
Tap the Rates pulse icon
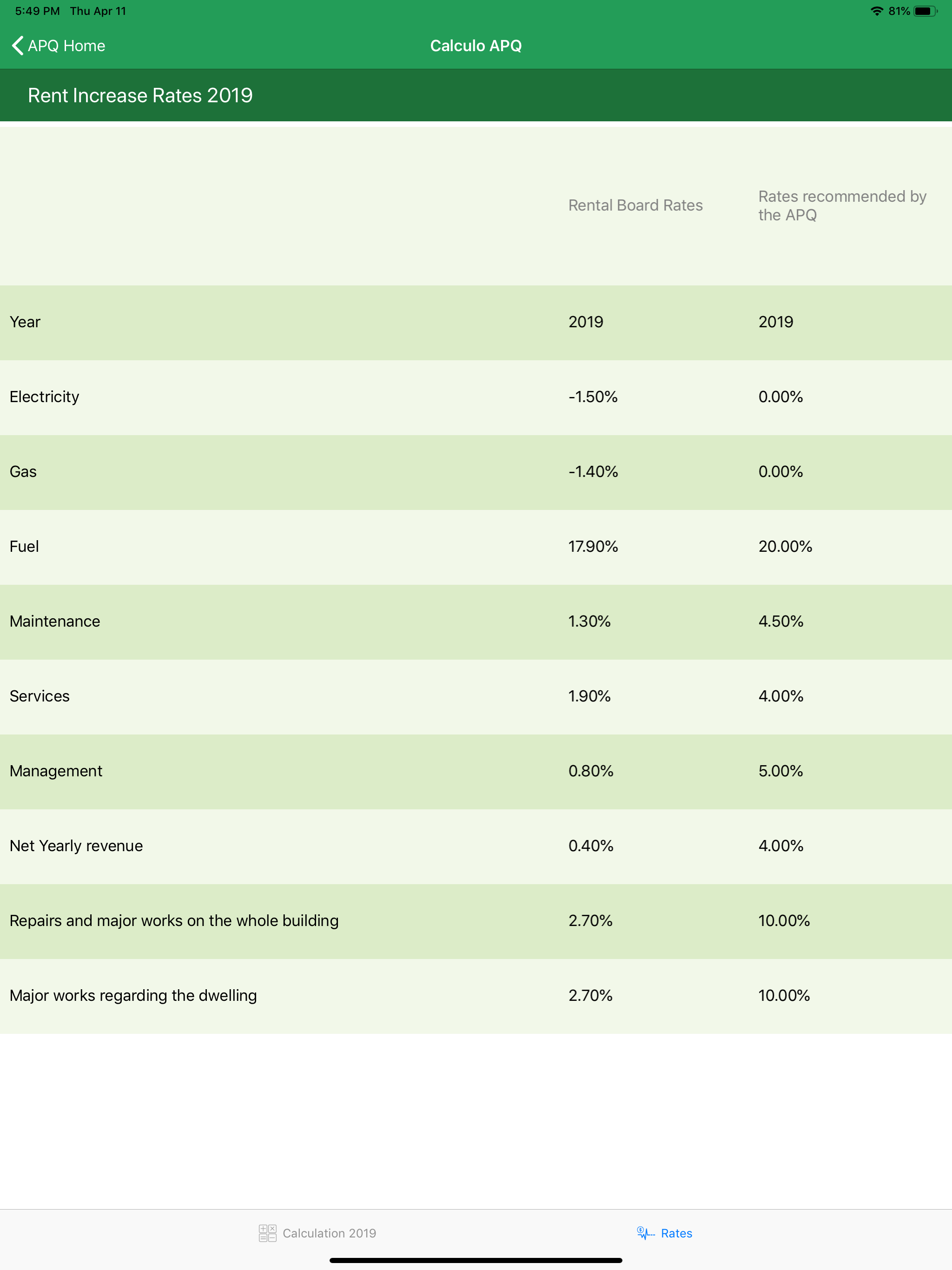coord(645,1233)
